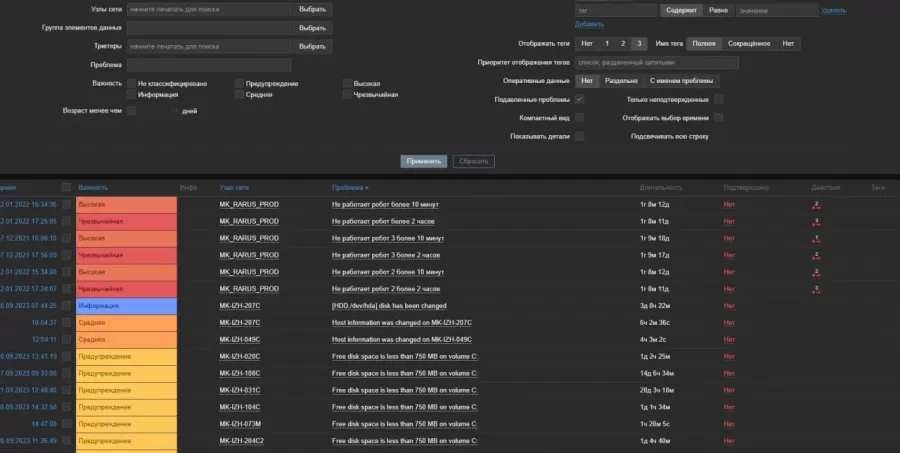Click the 'Сбросить' button

(473, 161)
